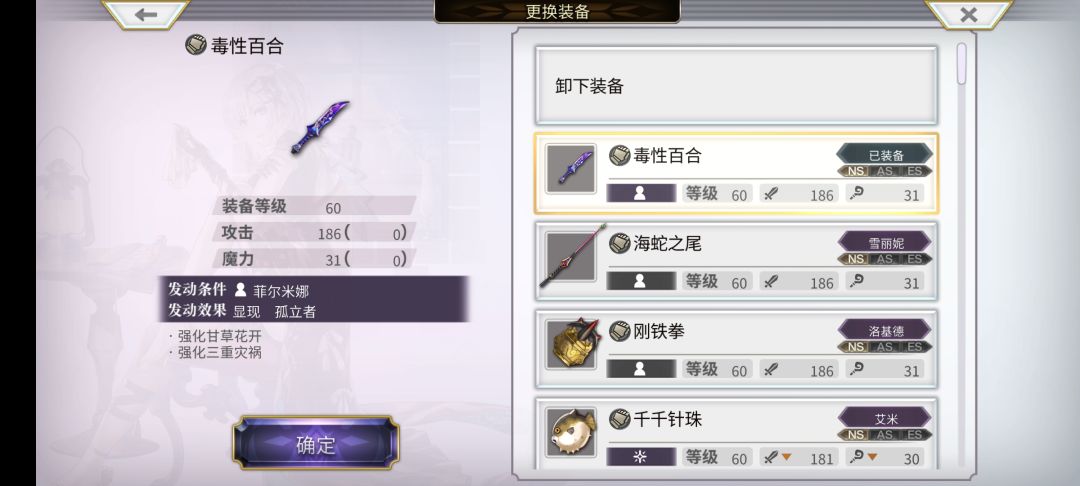1080x486 pixels.
Task: Select the 卸下装备 unequip option
Action: [736, 86]
